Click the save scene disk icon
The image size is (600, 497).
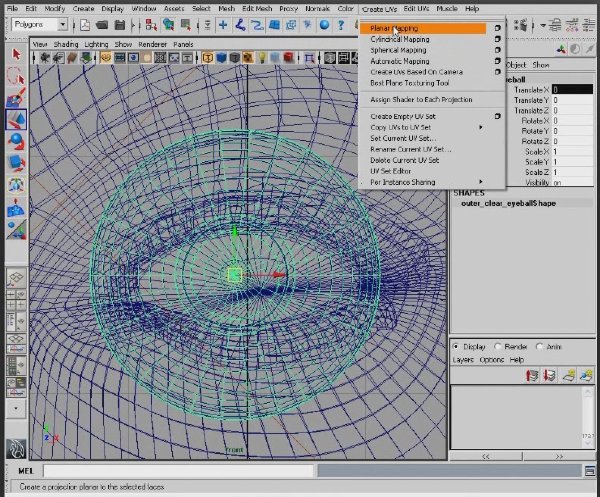click(120, 25)
